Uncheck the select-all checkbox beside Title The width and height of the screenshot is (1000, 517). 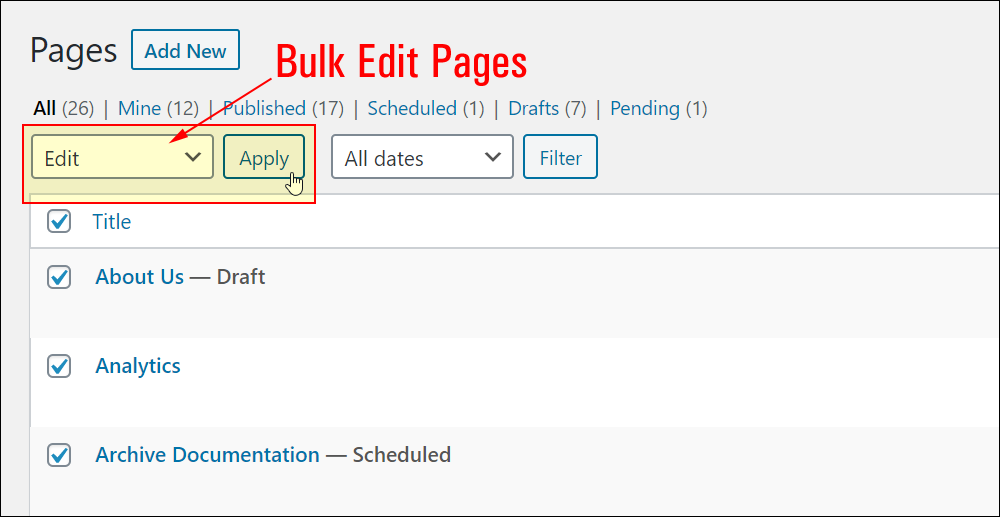click(59, 221)
